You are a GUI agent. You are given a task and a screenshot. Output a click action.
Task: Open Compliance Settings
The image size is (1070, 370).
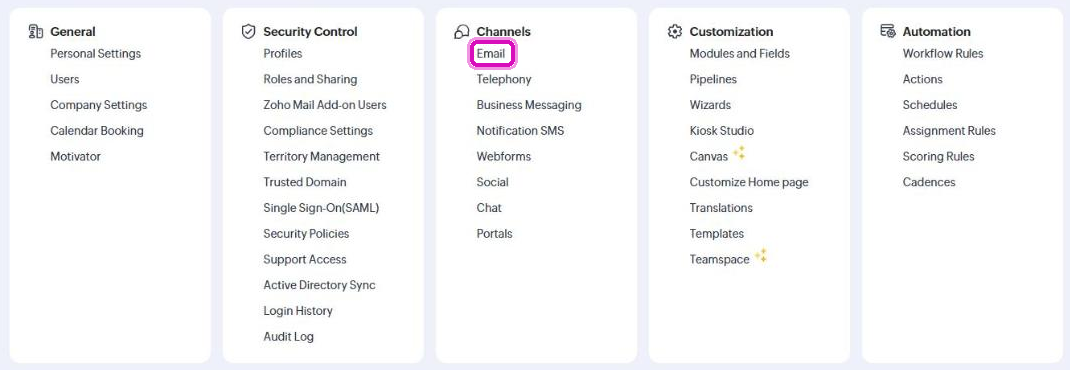click(x=318, y=130)
